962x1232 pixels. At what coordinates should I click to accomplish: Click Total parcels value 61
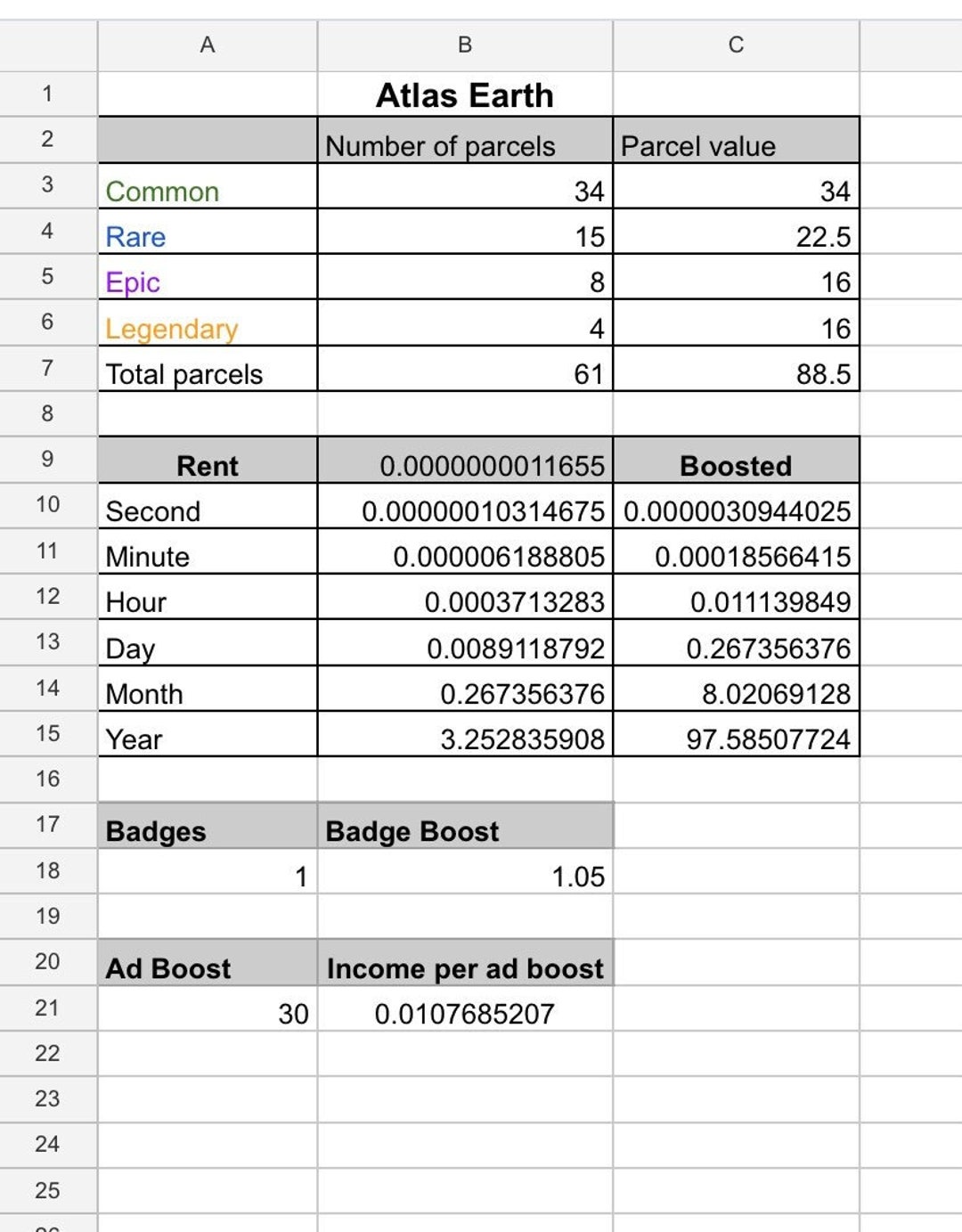tap(465, 369)
